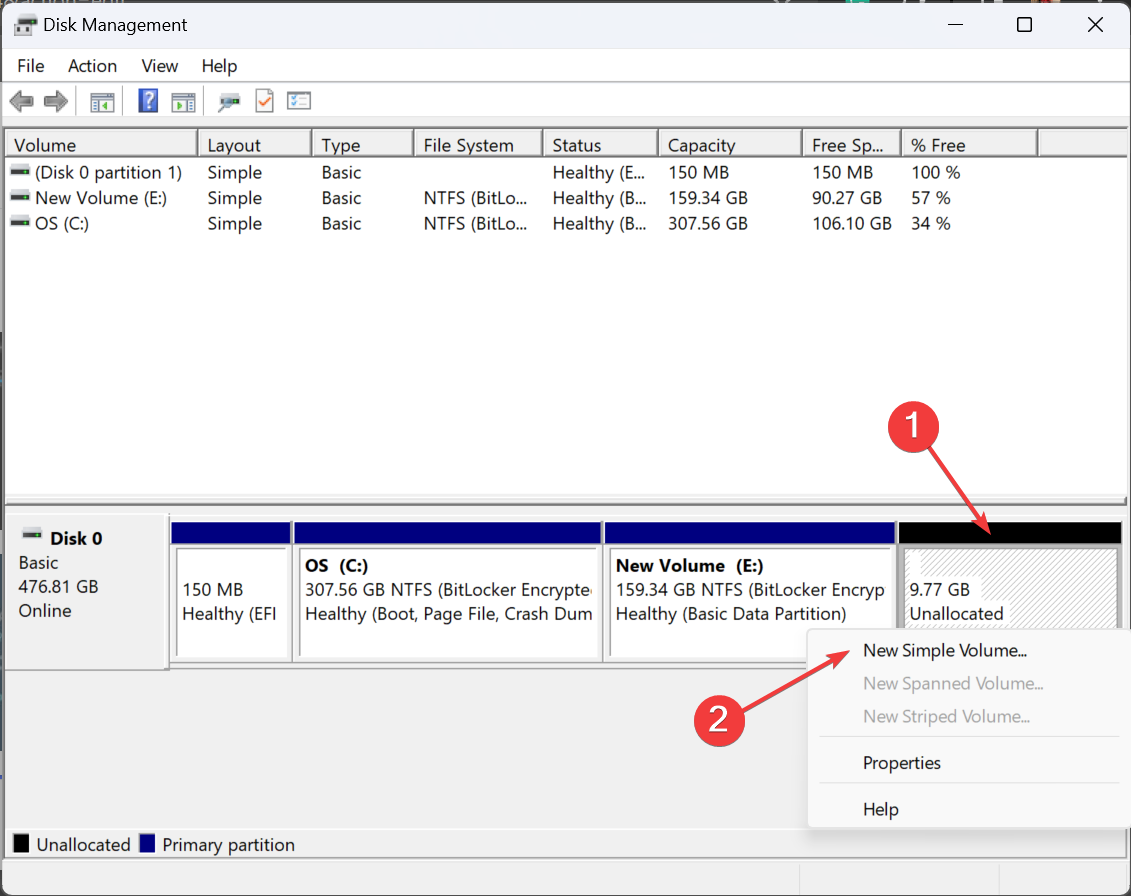Click the Unallocated legend label
The width and height of the screenshot is (1131, 896).
[x=84, y=845]
